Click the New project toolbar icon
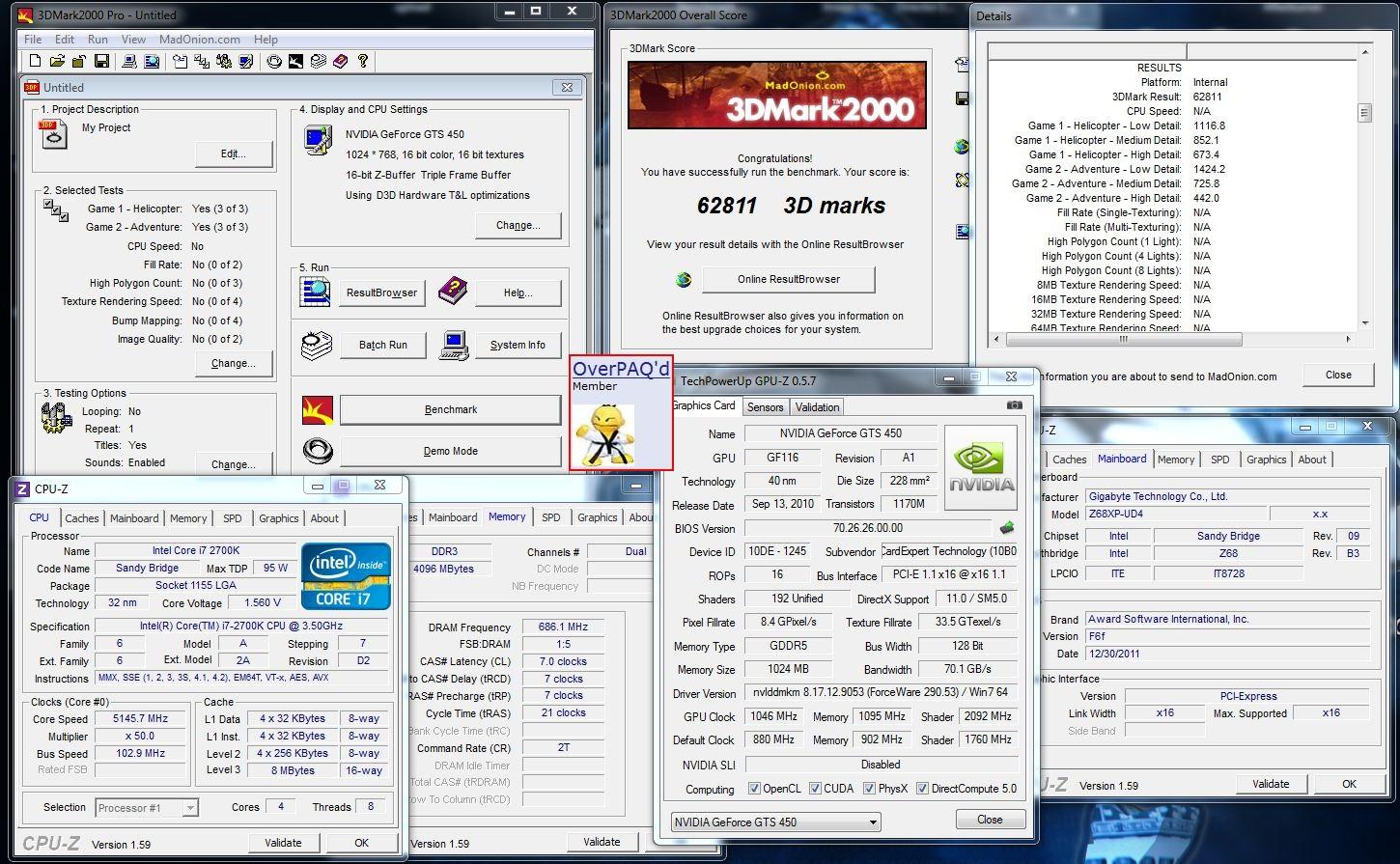Viewport: 1400px width, 864px height. coord(35,61)
